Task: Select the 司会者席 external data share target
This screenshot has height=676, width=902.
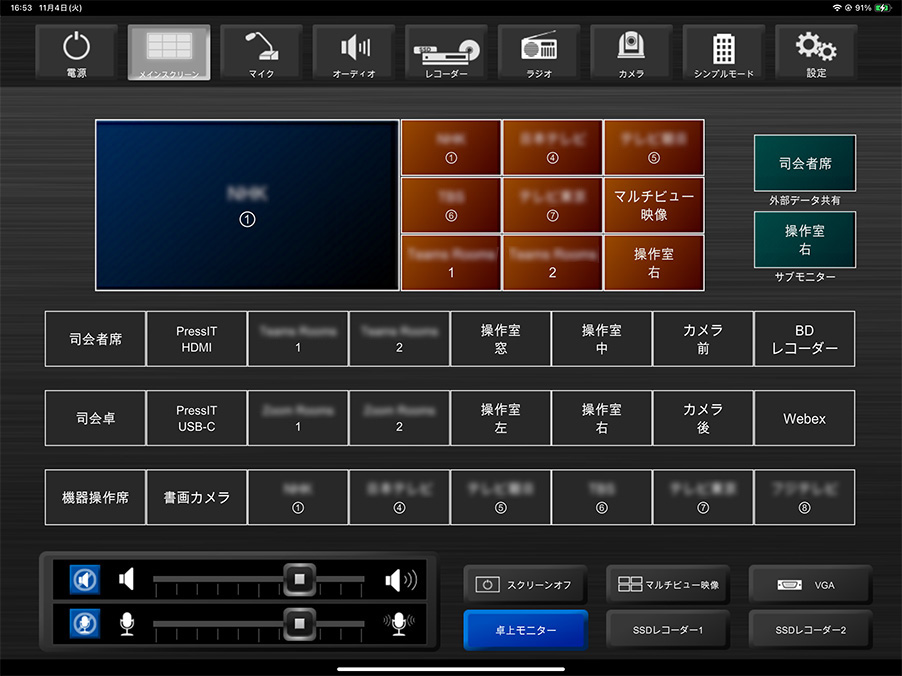Action: [805, 163]
